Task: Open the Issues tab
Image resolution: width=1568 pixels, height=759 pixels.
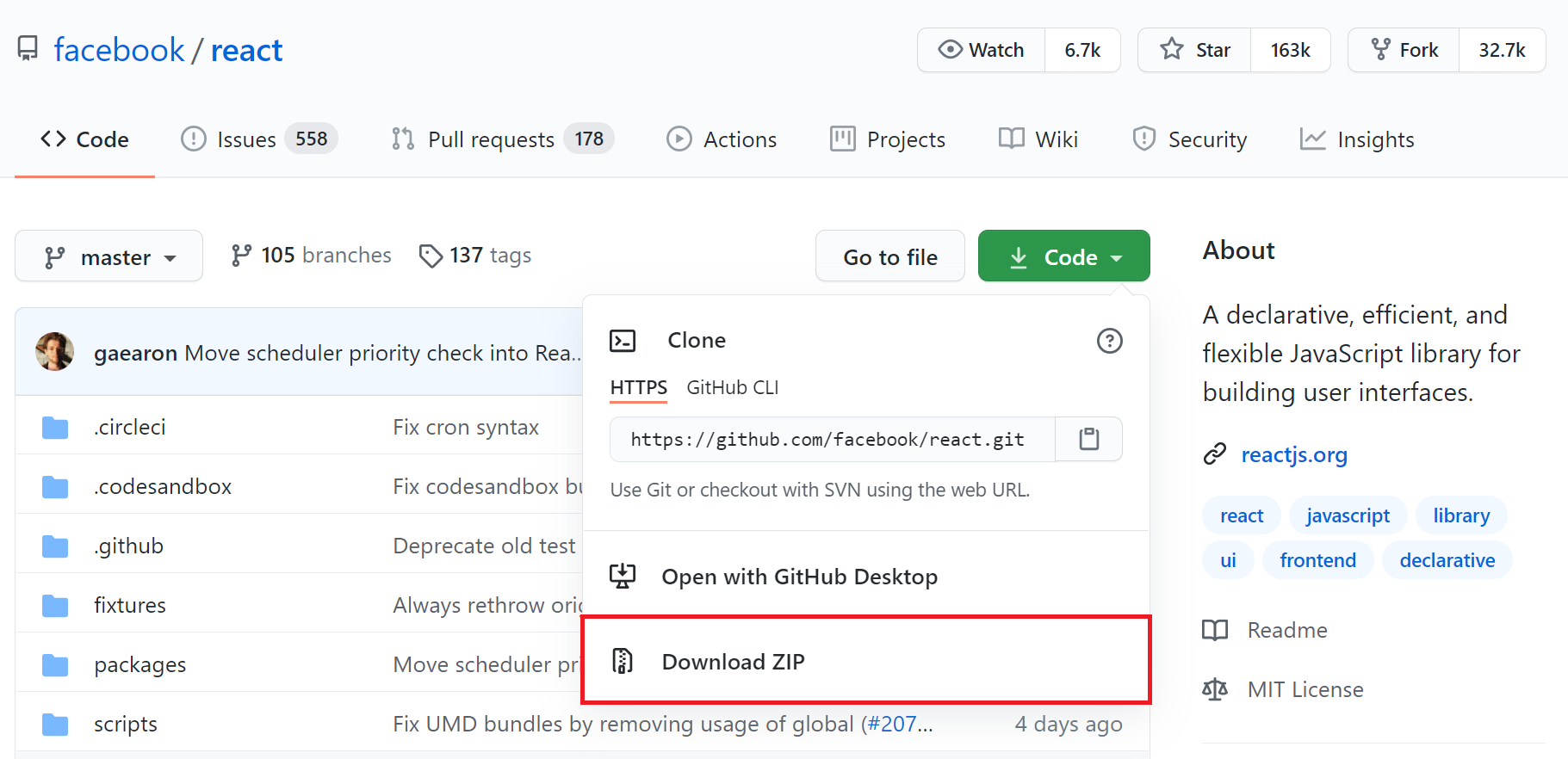Action: click(x=259, y=139)
